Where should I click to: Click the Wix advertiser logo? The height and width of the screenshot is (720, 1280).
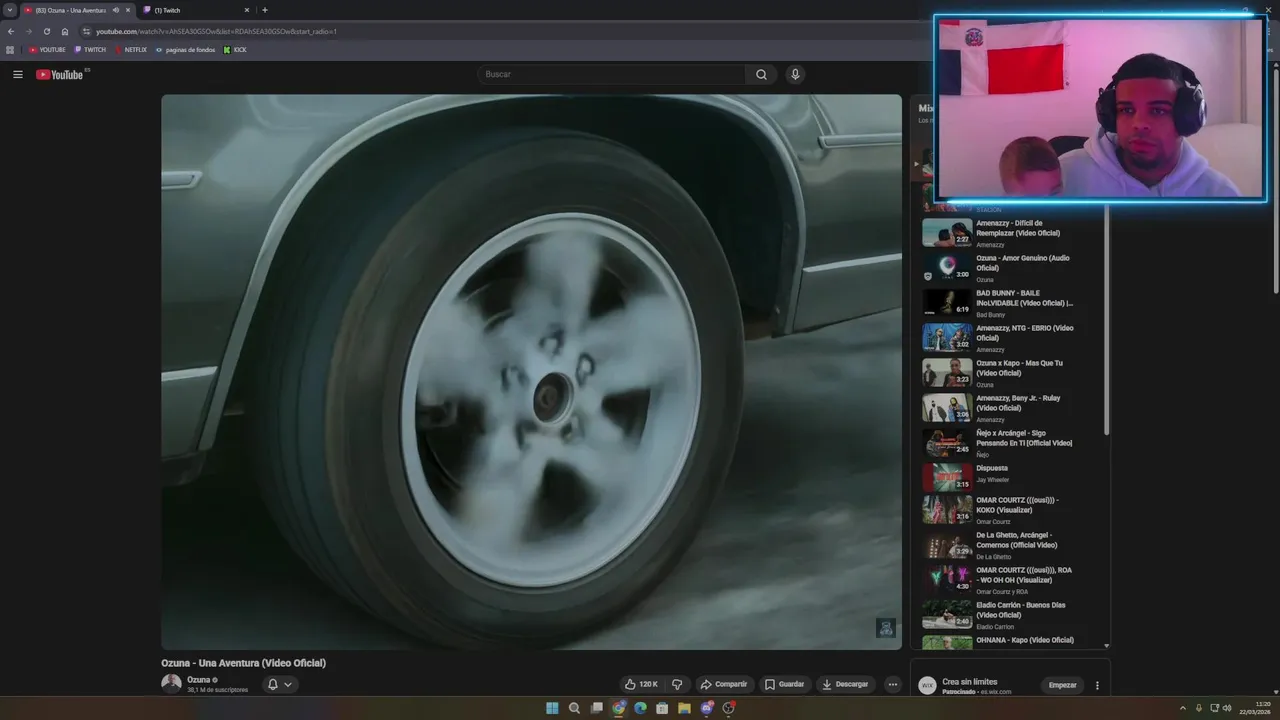click(x=927, y=686)
